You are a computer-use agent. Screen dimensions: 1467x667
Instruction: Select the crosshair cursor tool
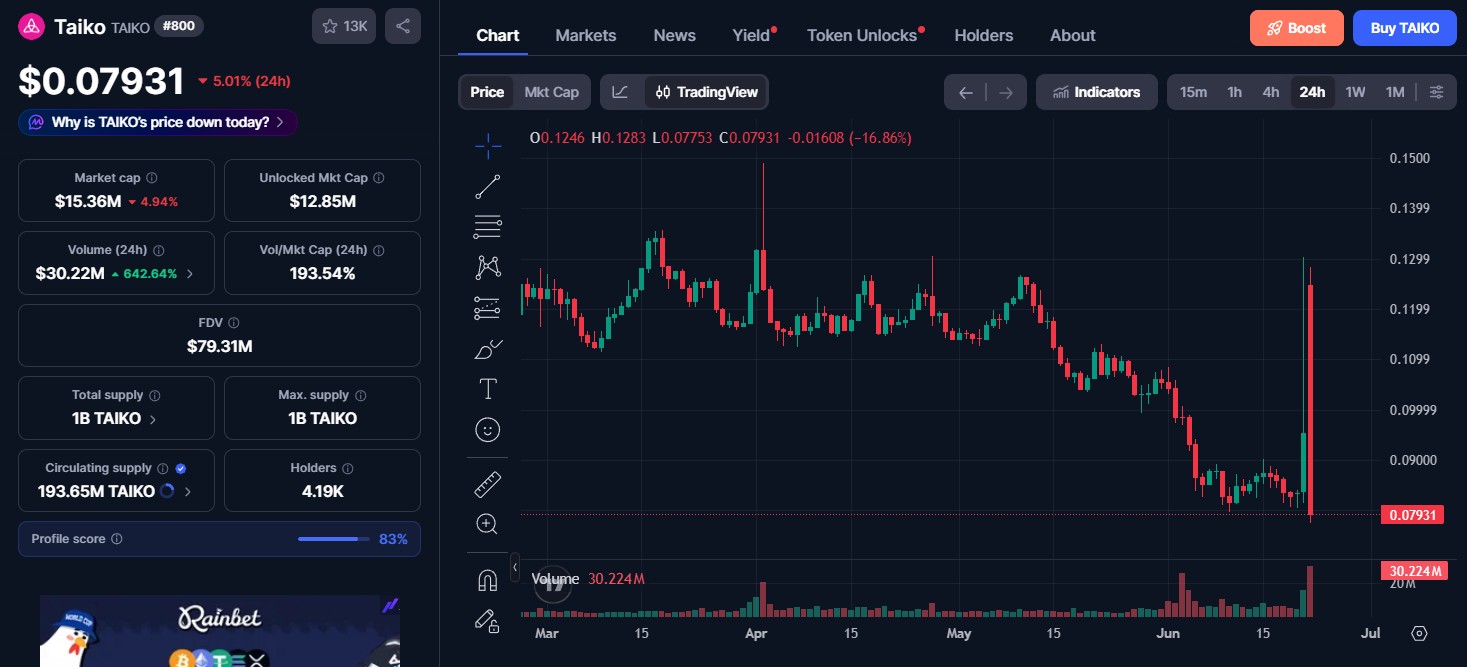[488, 146]
